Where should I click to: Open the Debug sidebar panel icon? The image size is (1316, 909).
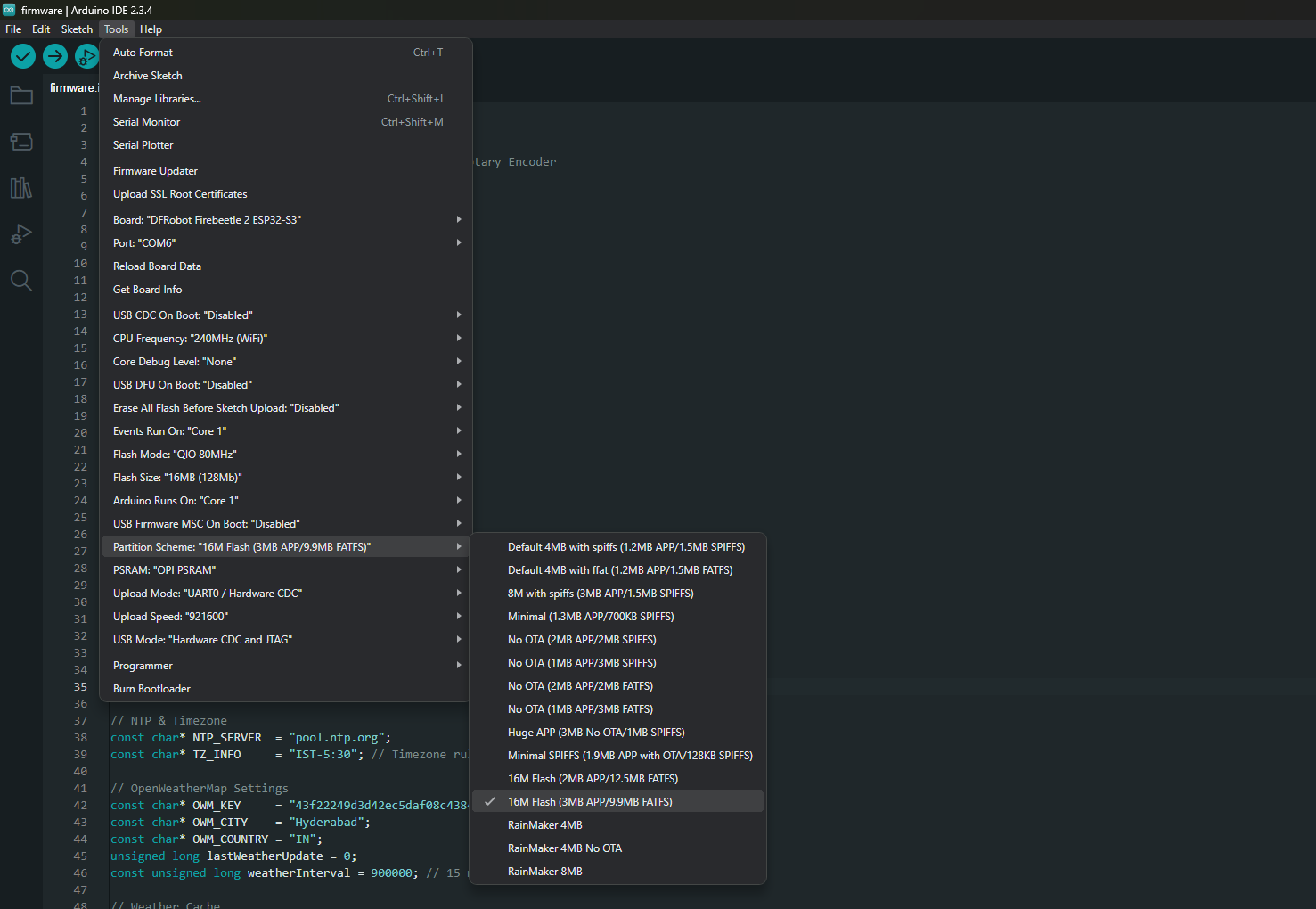[x=21, y=234]
